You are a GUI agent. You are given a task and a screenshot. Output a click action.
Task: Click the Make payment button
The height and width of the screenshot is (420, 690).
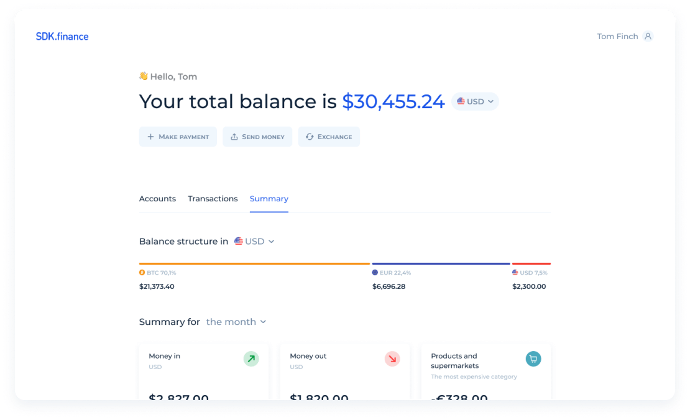[178, 137]
